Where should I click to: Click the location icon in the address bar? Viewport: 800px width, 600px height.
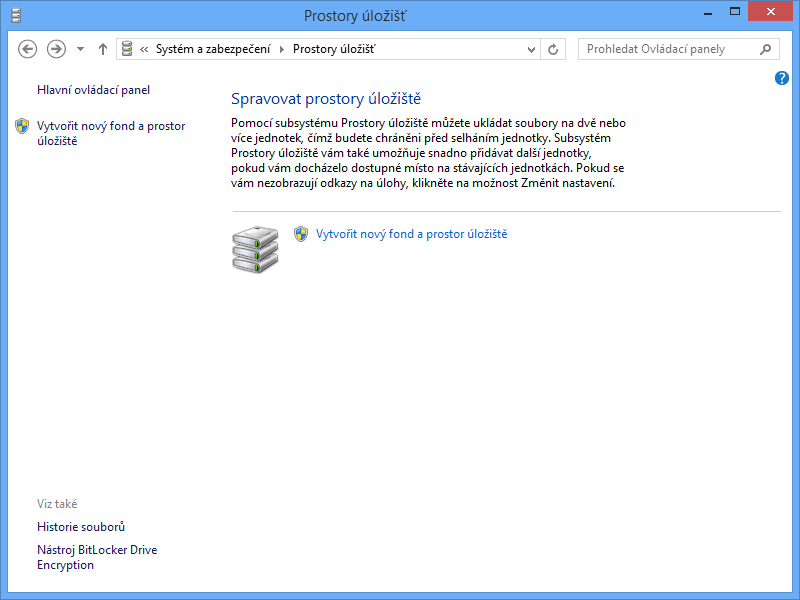tap(127, 49)
